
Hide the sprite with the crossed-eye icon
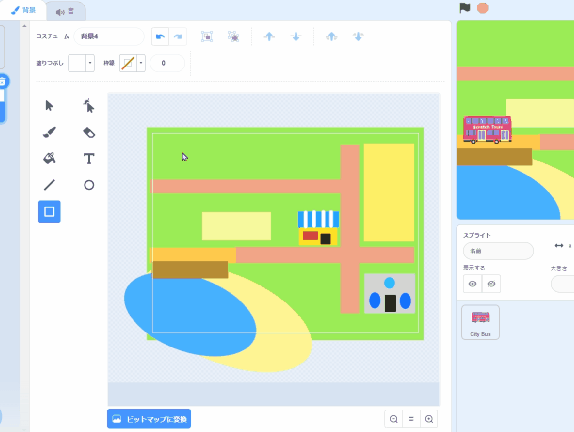pos(491,284)
